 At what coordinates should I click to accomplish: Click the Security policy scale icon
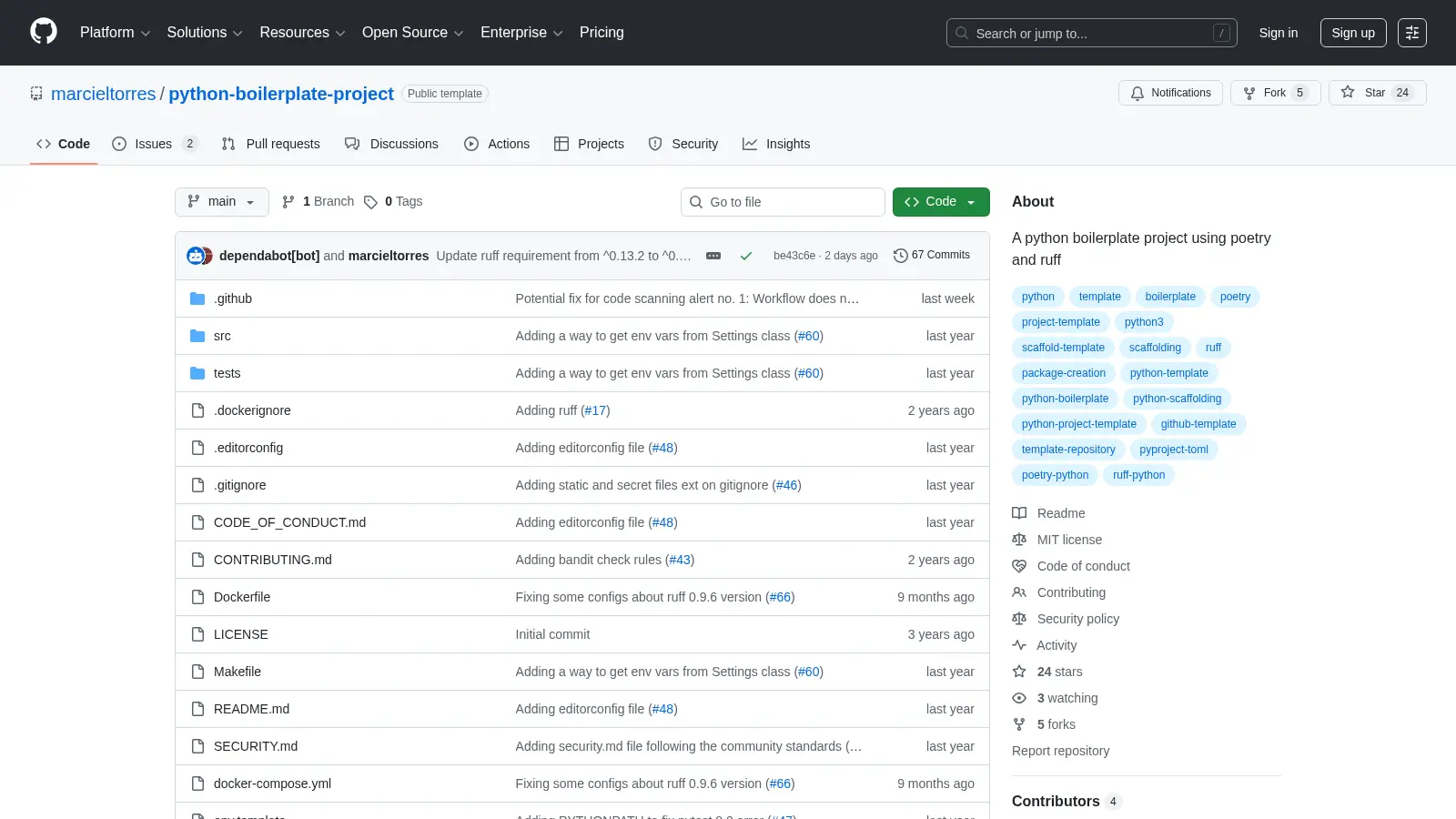pyautogui.click(x=1019, y=619)
